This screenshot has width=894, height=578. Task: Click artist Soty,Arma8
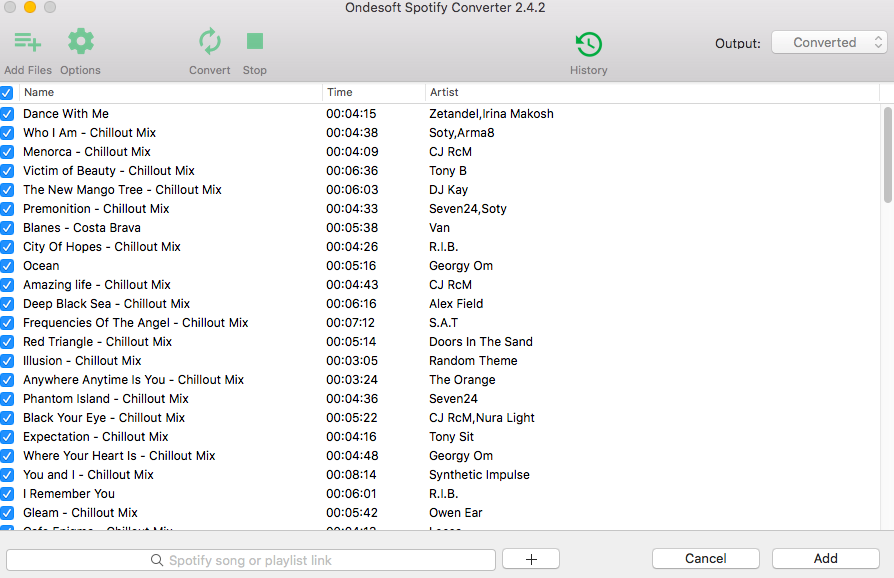(x=461, y=133)
